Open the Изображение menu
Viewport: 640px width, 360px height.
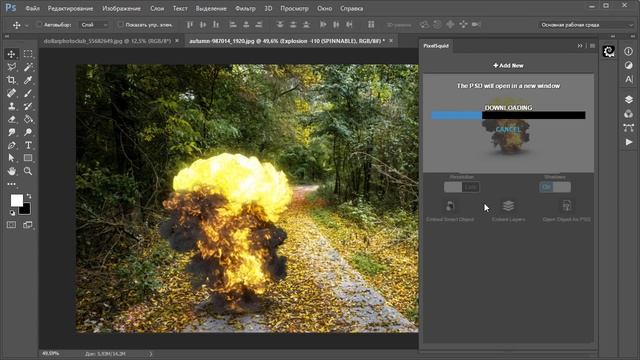click(121, 8)
